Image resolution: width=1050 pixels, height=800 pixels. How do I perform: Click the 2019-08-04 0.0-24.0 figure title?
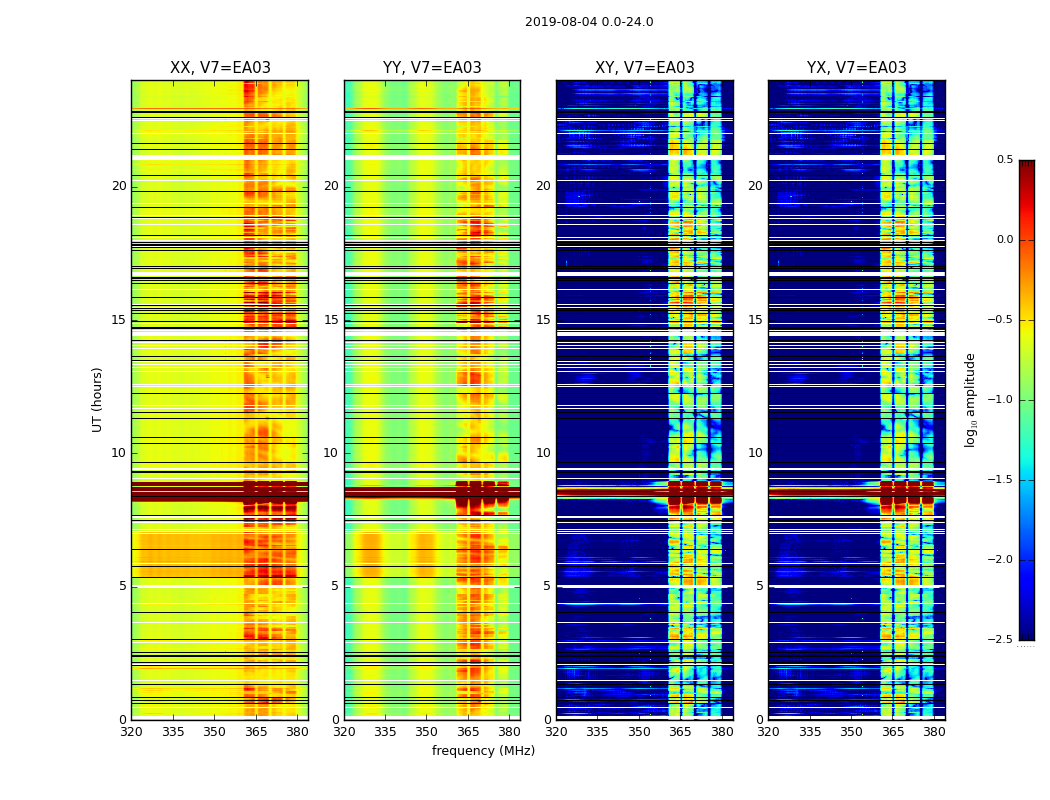[x=589, y=22]
